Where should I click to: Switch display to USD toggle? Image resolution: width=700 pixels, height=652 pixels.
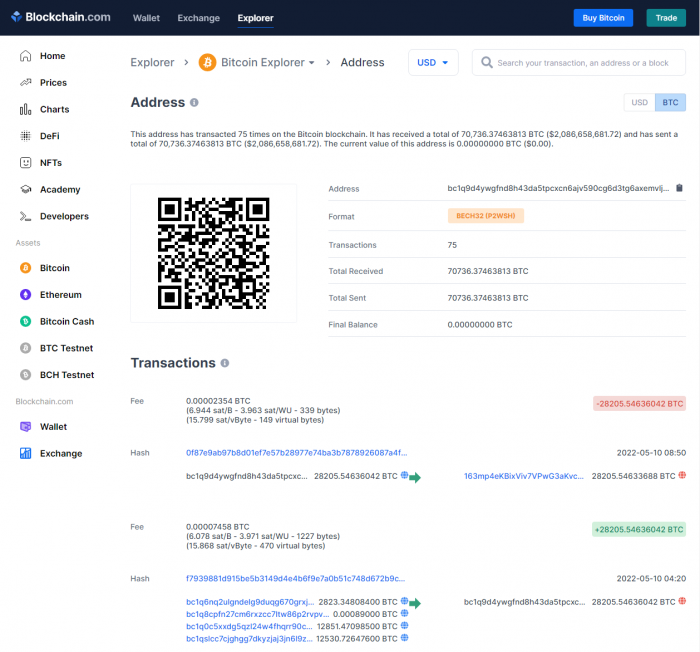(x=639, y=102)
